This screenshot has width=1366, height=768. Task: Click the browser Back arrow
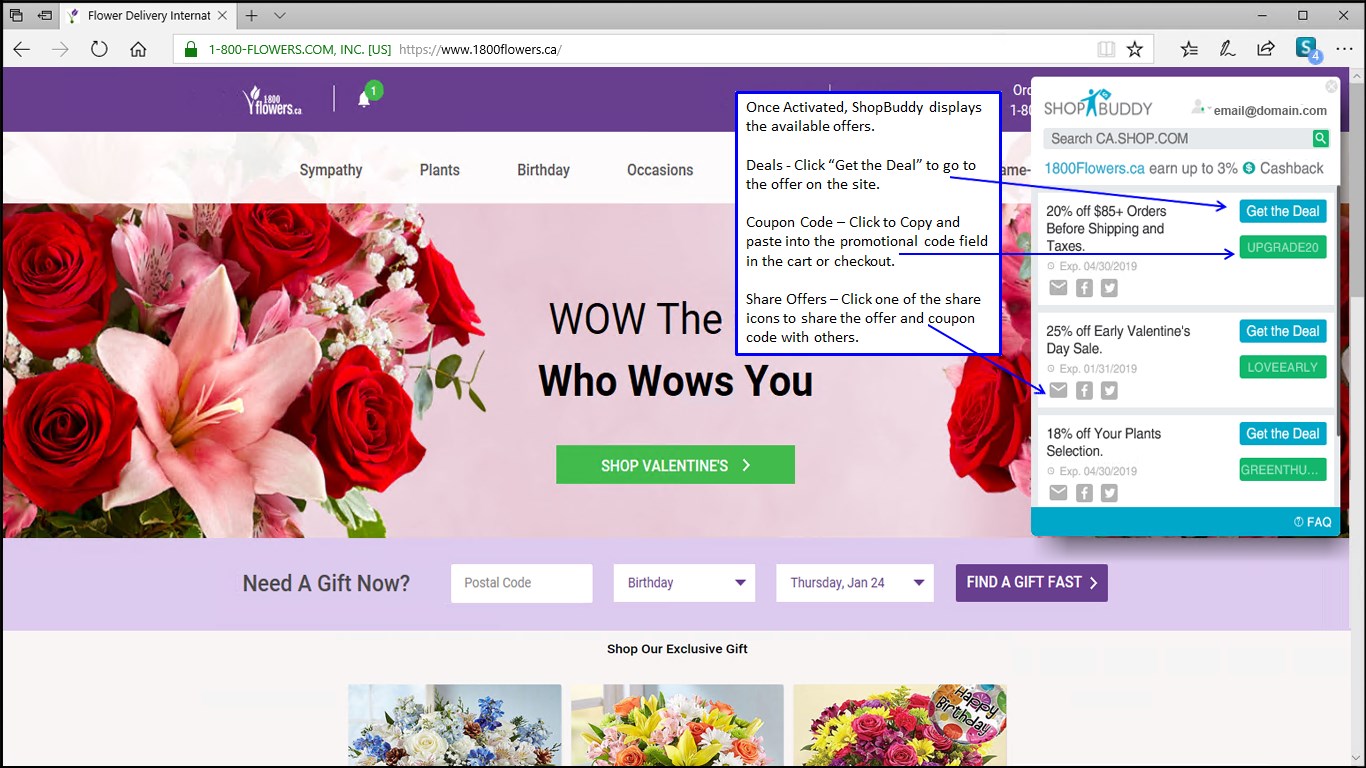click(21, 49)
